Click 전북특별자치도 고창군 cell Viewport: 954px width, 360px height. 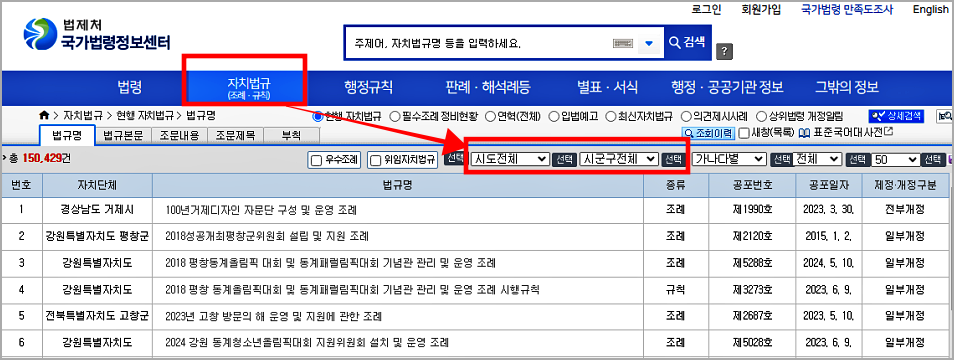tap(97, 316)
